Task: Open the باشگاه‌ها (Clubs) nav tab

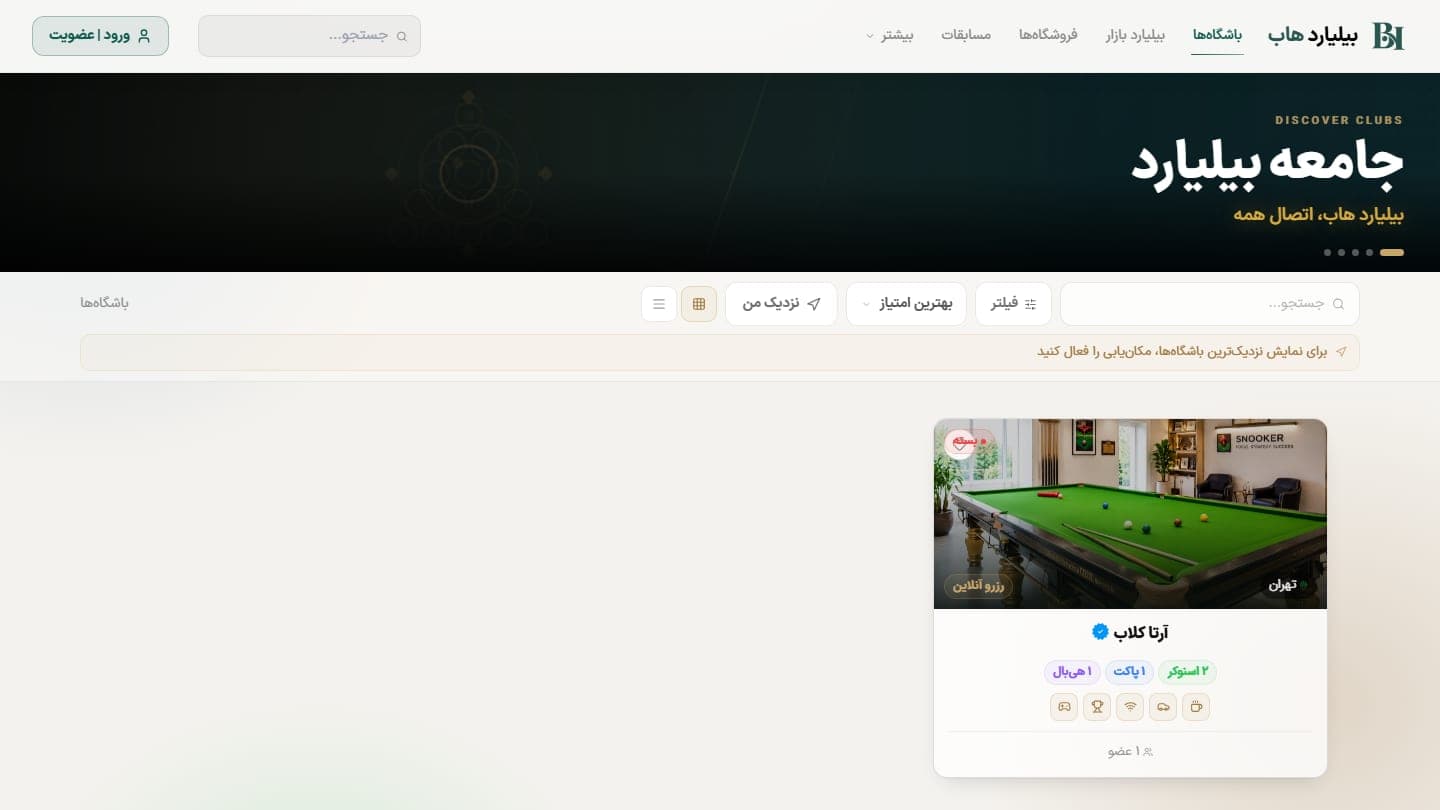Action: click(1217, 35)
